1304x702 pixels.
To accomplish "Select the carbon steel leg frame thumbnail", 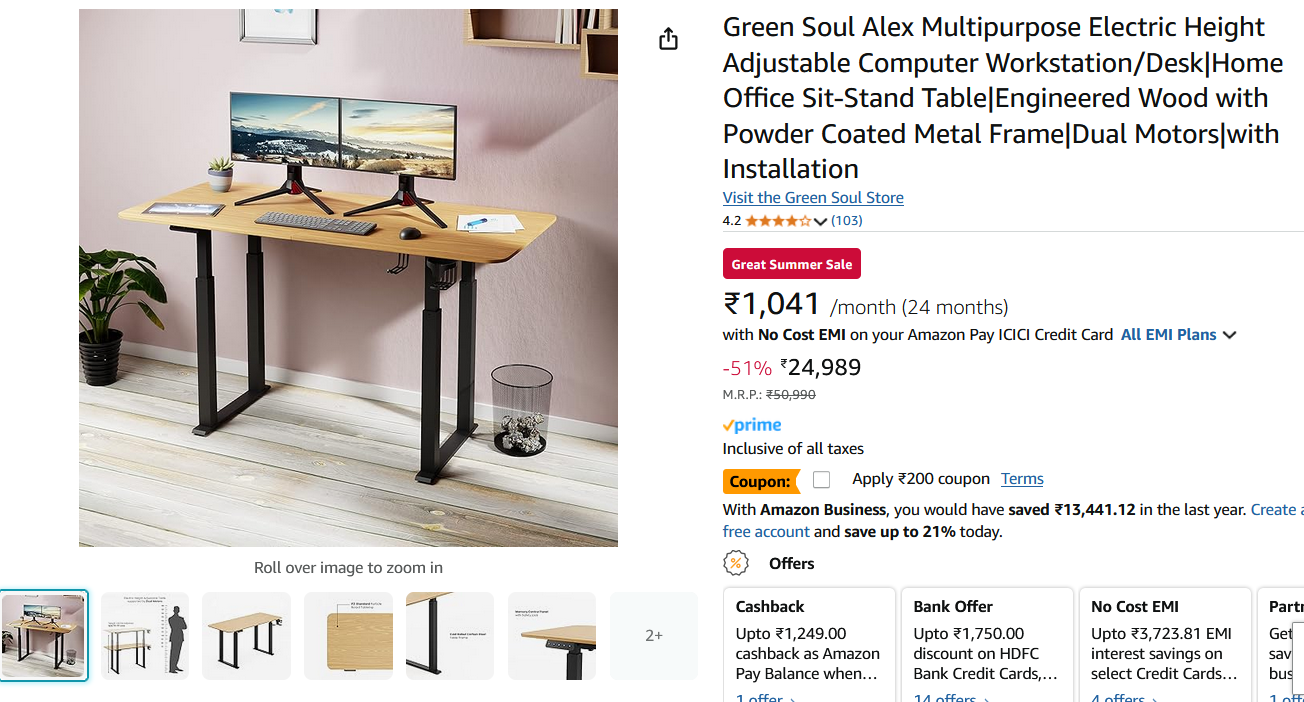I will click(x=450, y=636).
